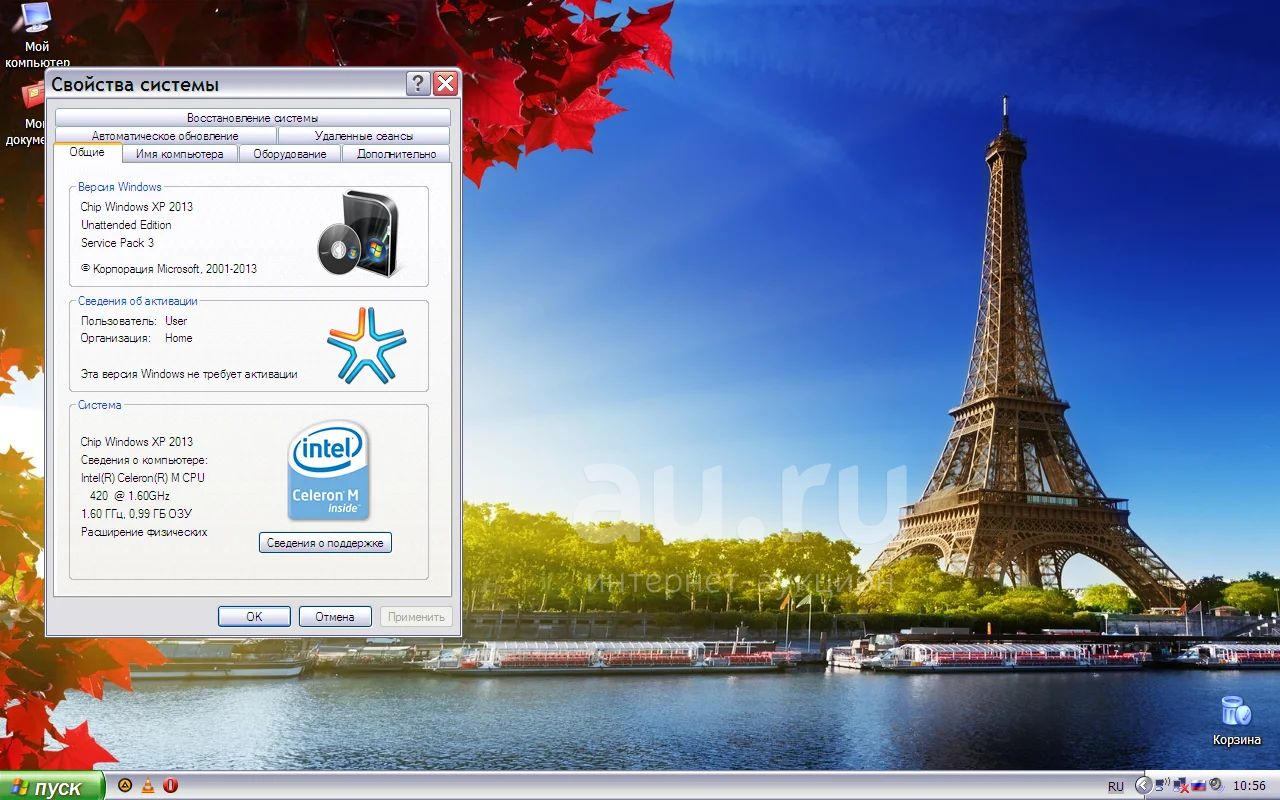Click the 420 @ 1.60GHz text

coord(130,496)
